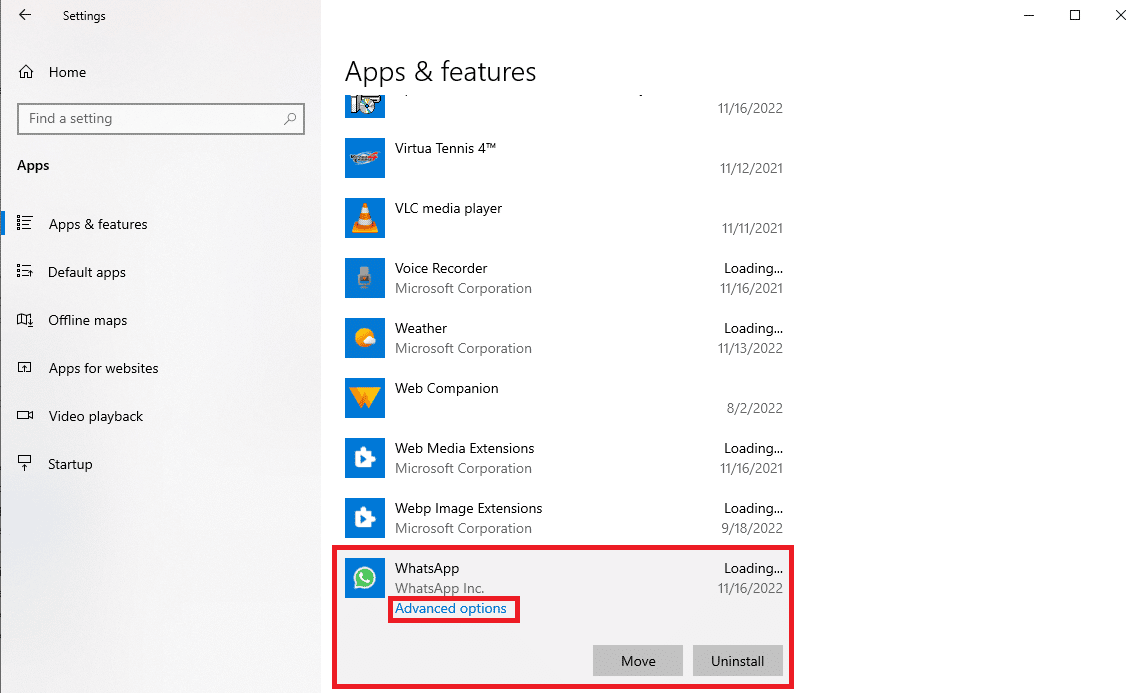1143x693 pixels.
Task: Click the 11/12/2021 date for Virtua Tennis
Action: point(751,168)
